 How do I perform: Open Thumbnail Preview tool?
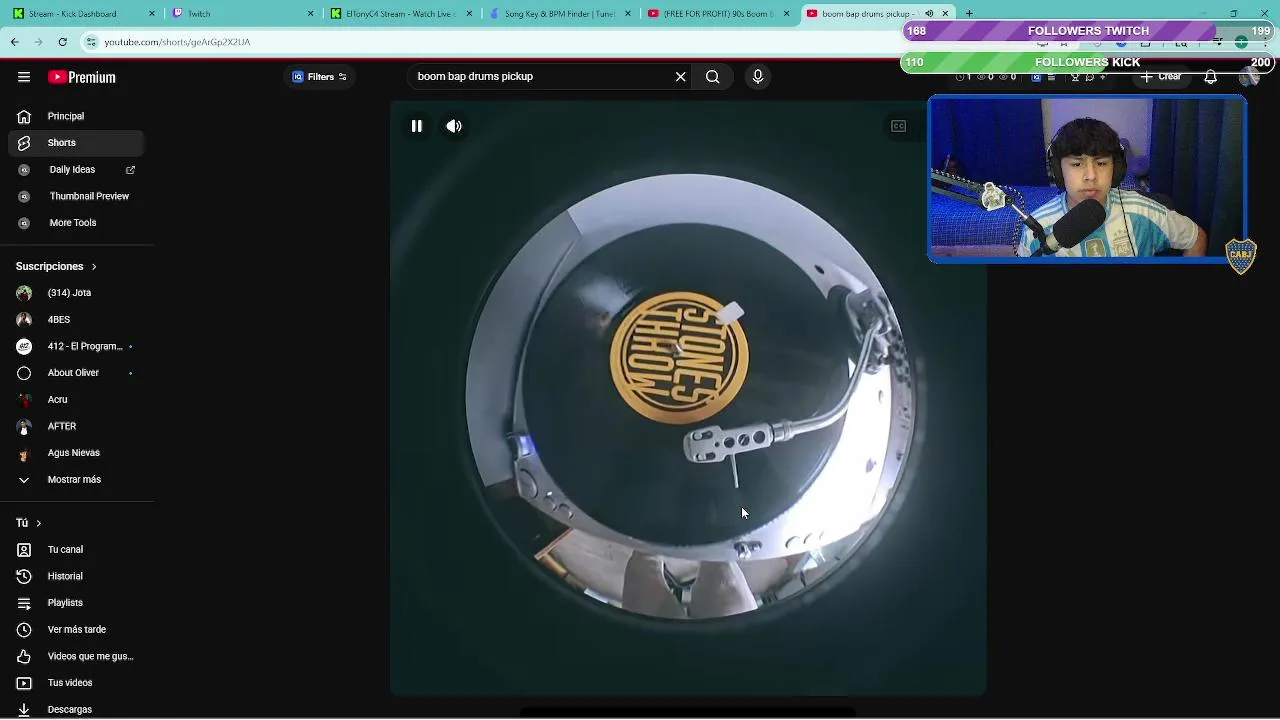click(x=76, y=196)
